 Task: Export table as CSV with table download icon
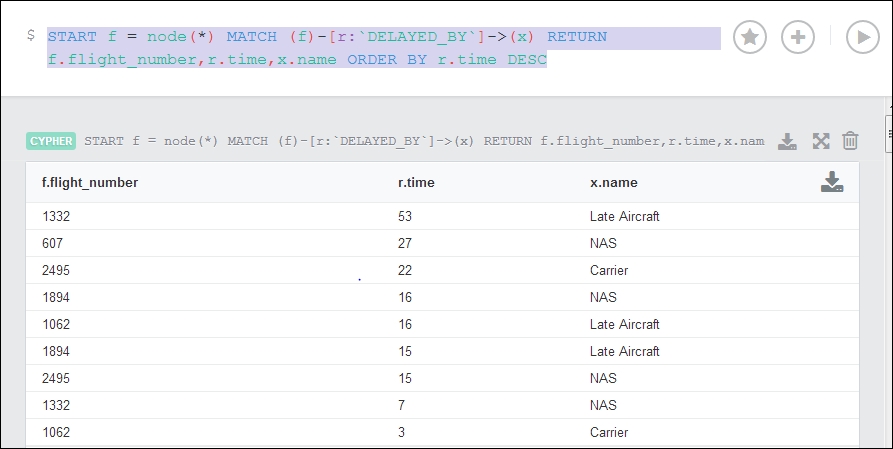click(x=831, y=182)
